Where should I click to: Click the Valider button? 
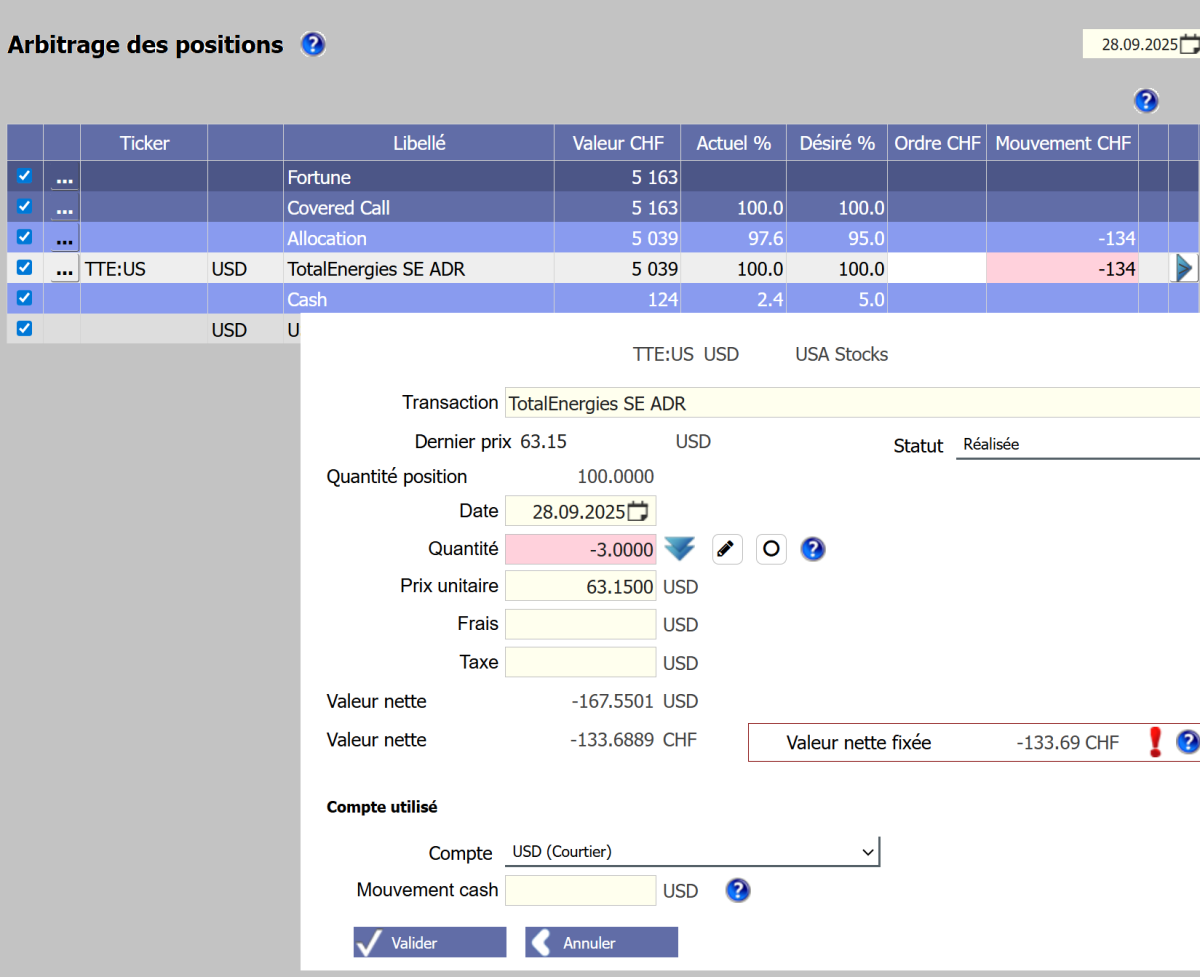(x=430, y=942)
